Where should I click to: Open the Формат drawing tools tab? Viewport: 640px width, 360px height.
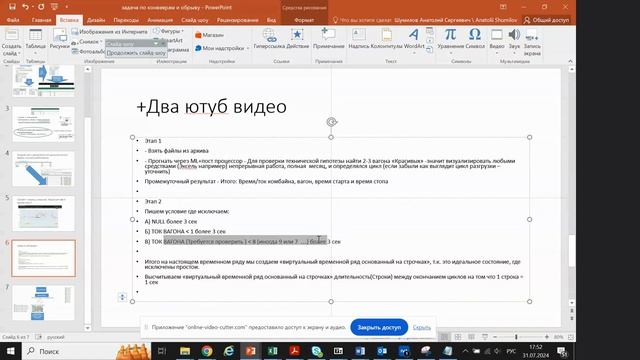tap(304, 20)
